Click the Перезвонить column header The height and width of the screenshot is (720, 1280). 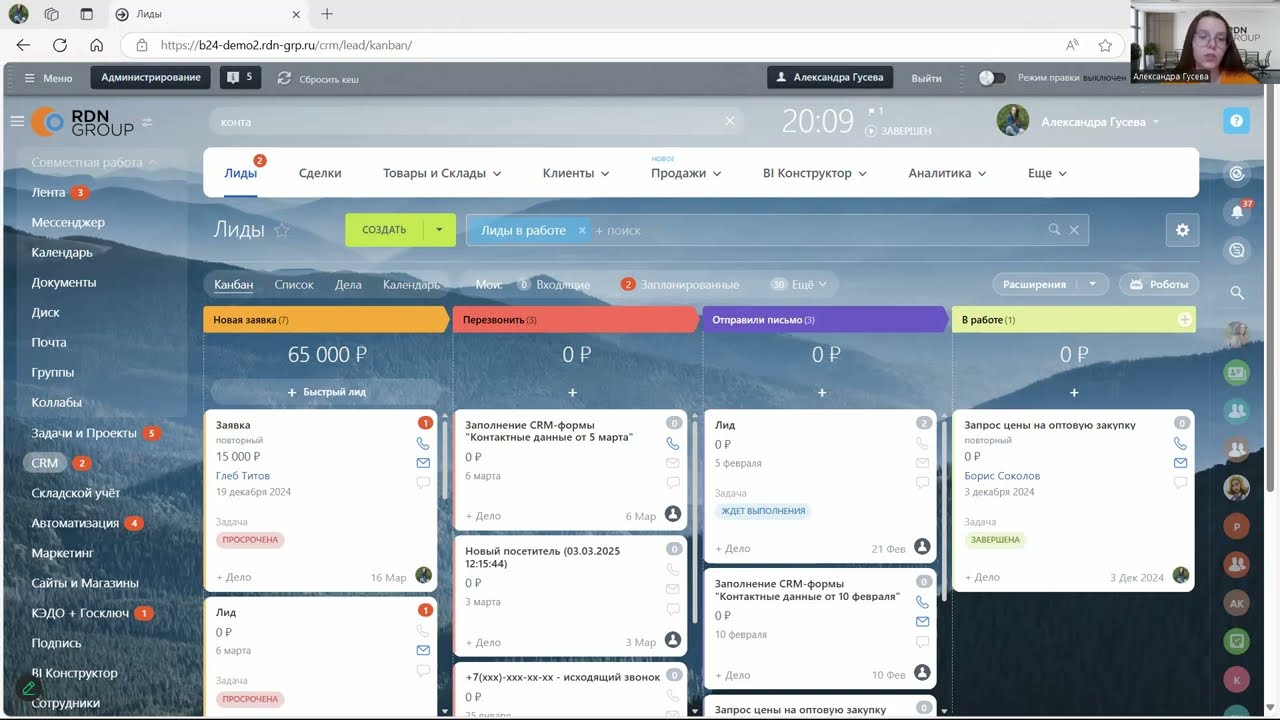pos(575,320)
